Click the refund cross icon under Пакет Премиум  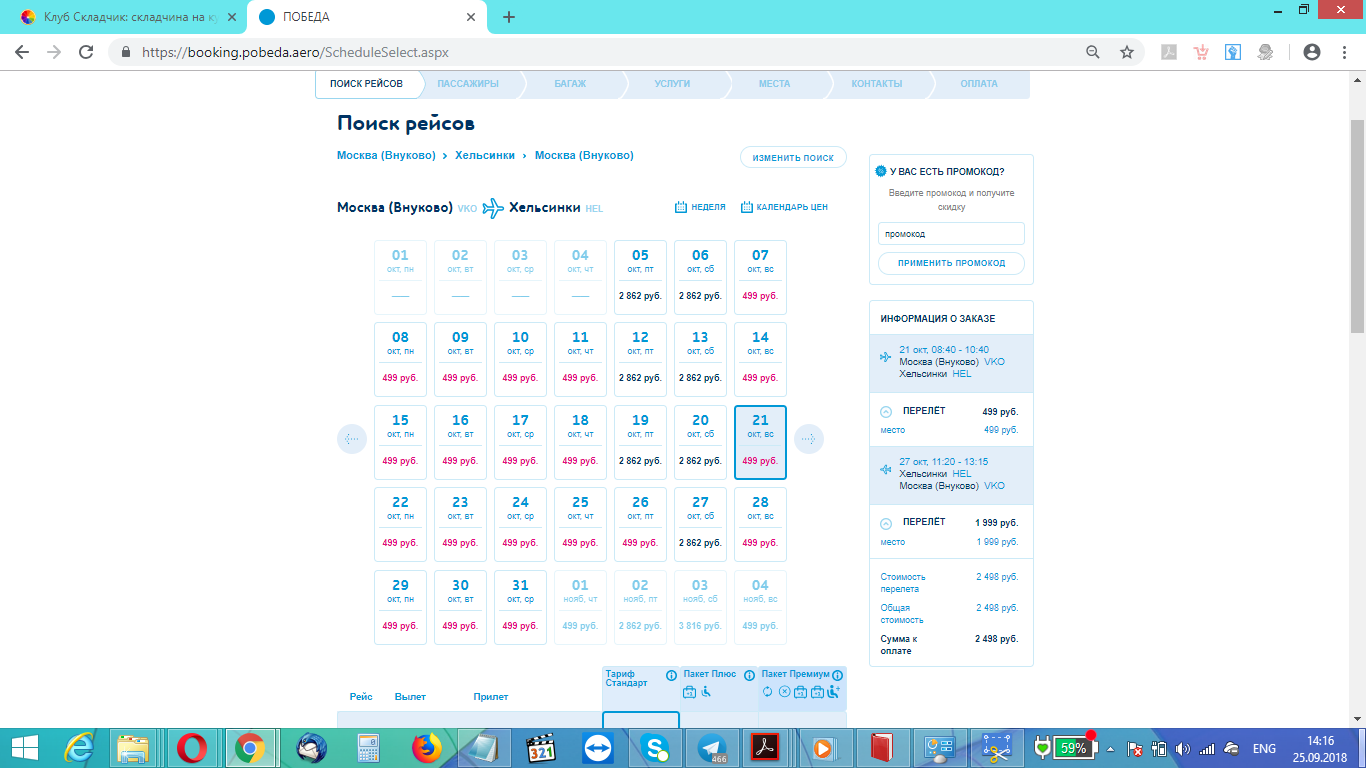(x=784, y=691)
